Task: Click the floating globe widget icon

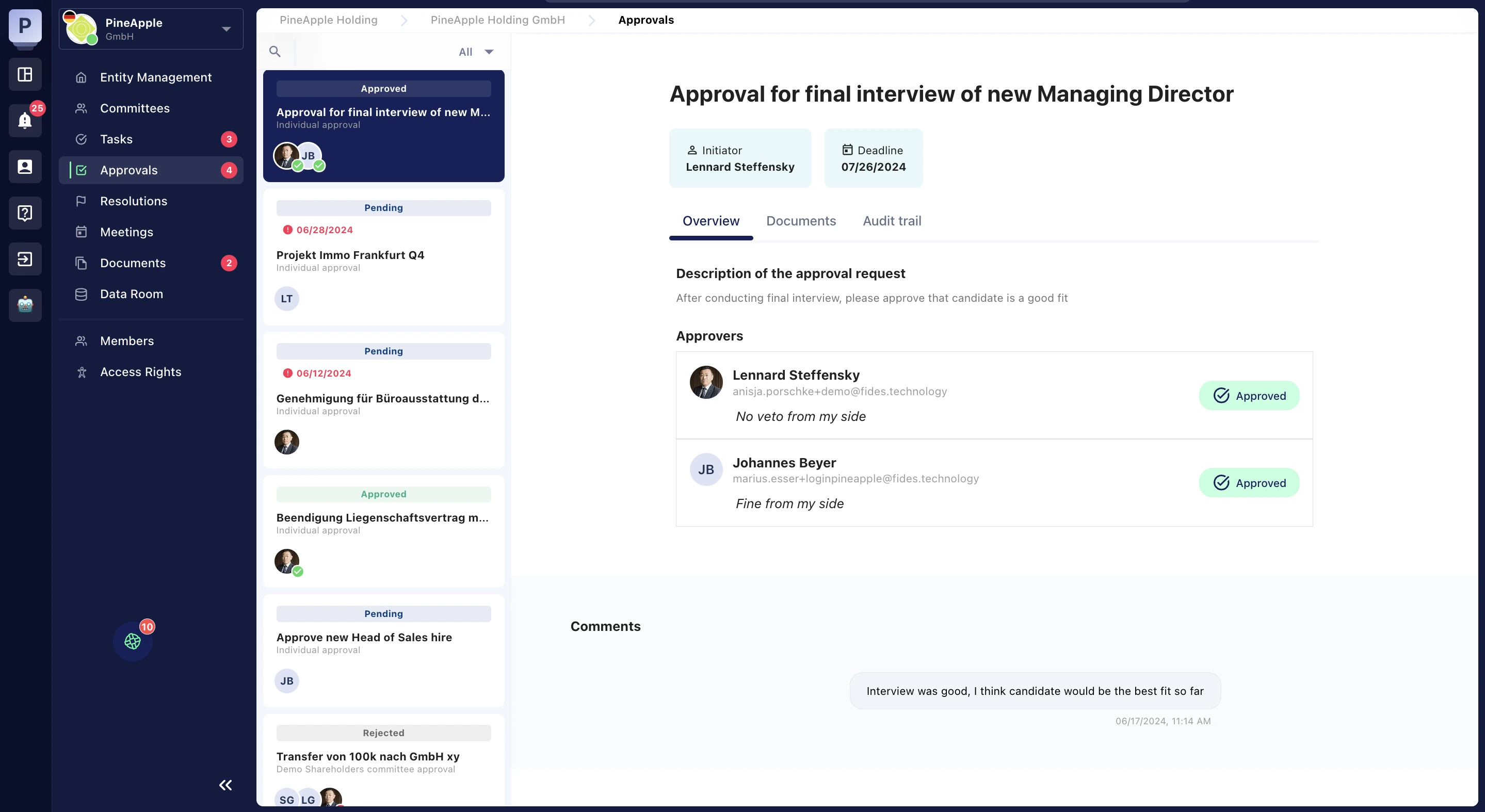Action: point(133,641)
